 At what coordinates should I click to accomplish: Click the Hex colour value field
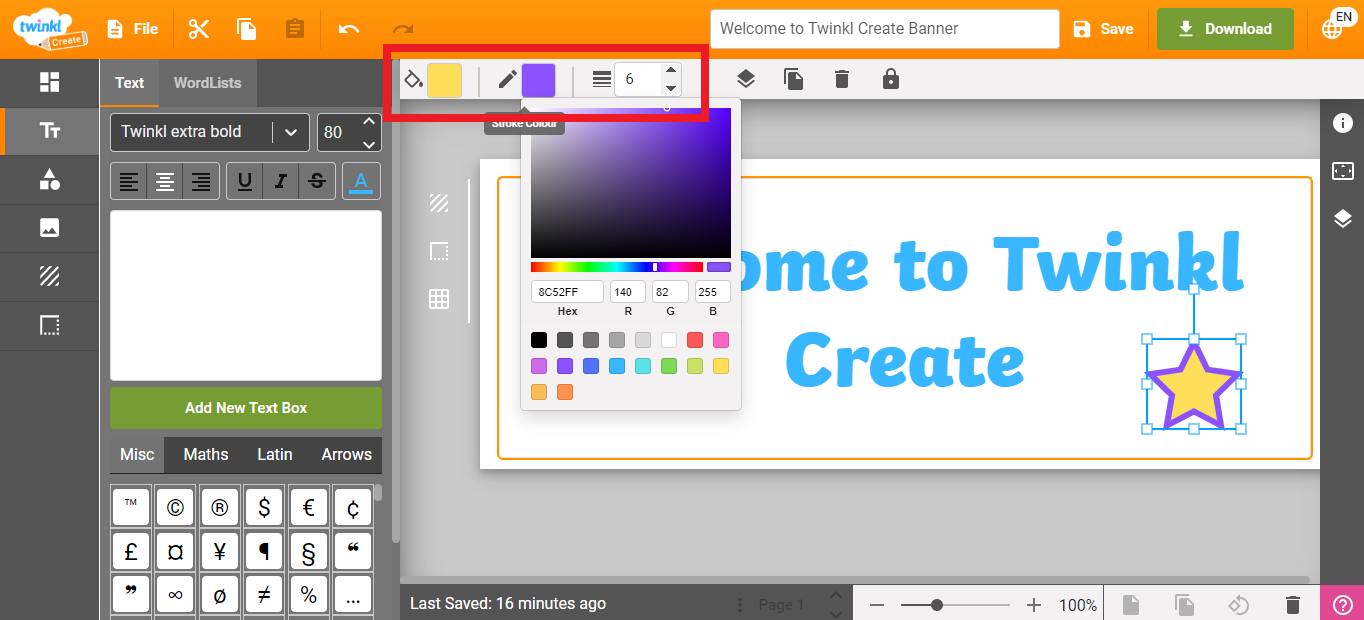pos(567,291)
